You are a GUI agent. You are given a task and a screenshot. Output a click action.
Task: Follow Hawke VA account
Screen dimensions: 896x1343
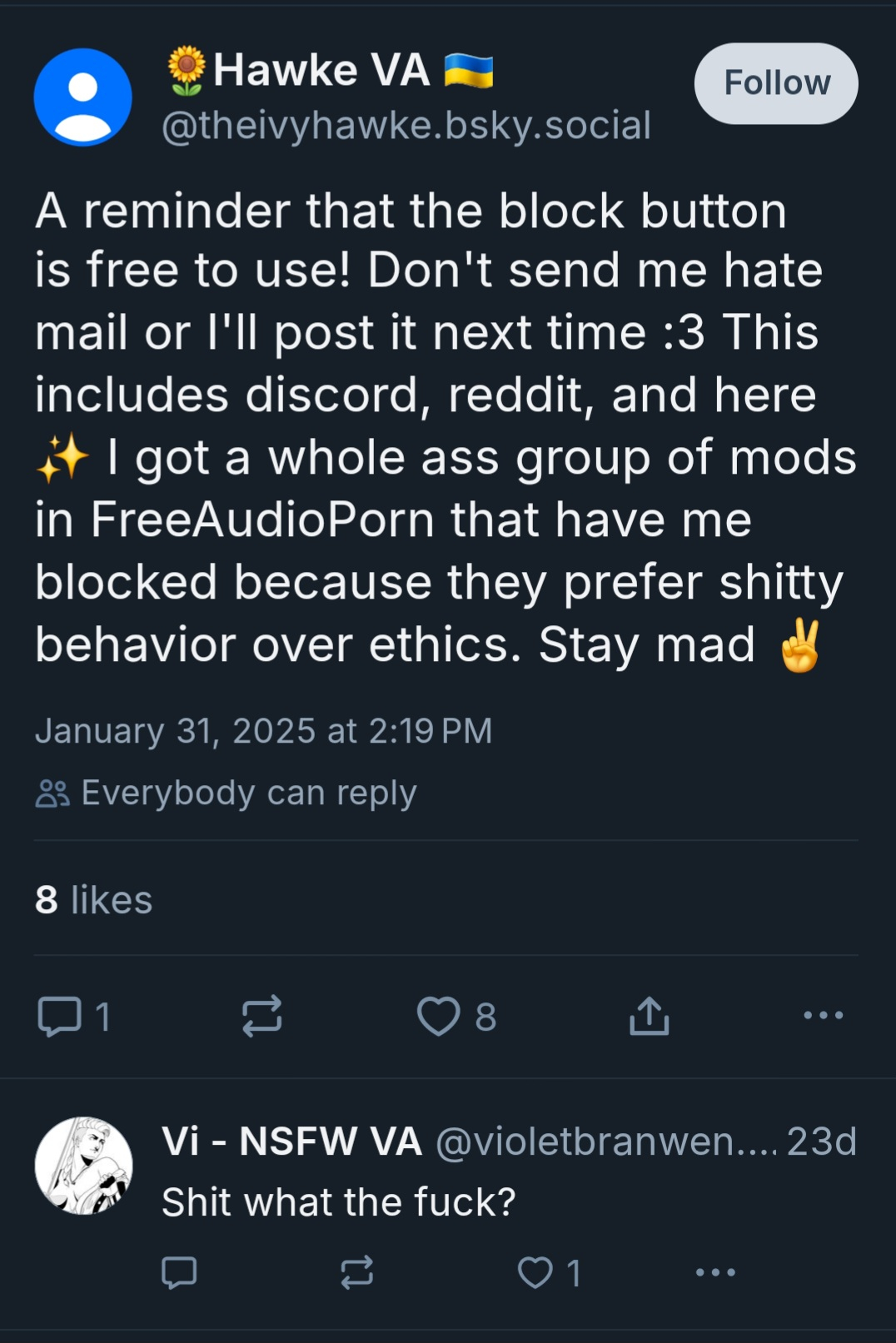[x=776, y=83]
